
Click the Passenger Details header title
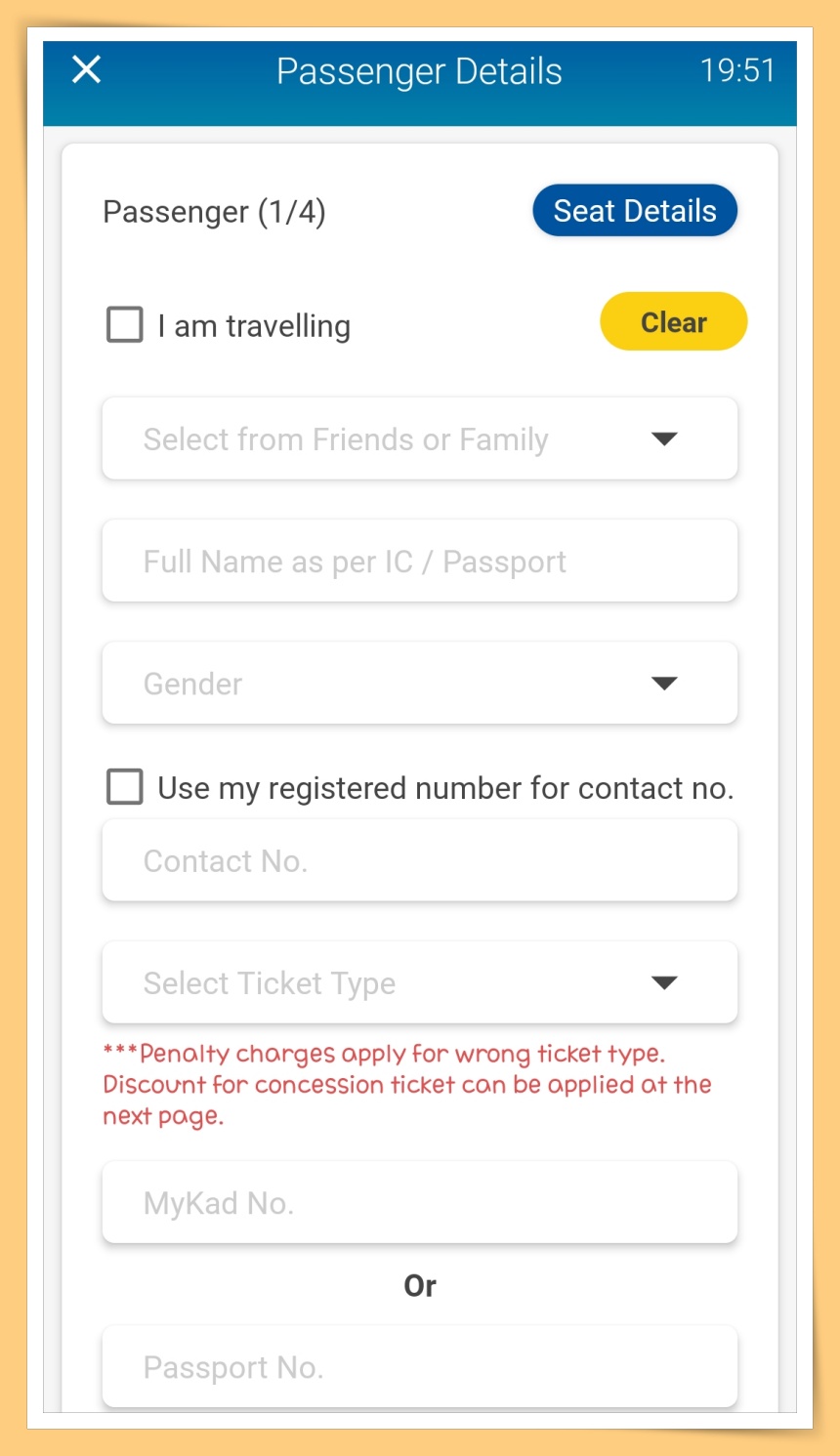419,71
